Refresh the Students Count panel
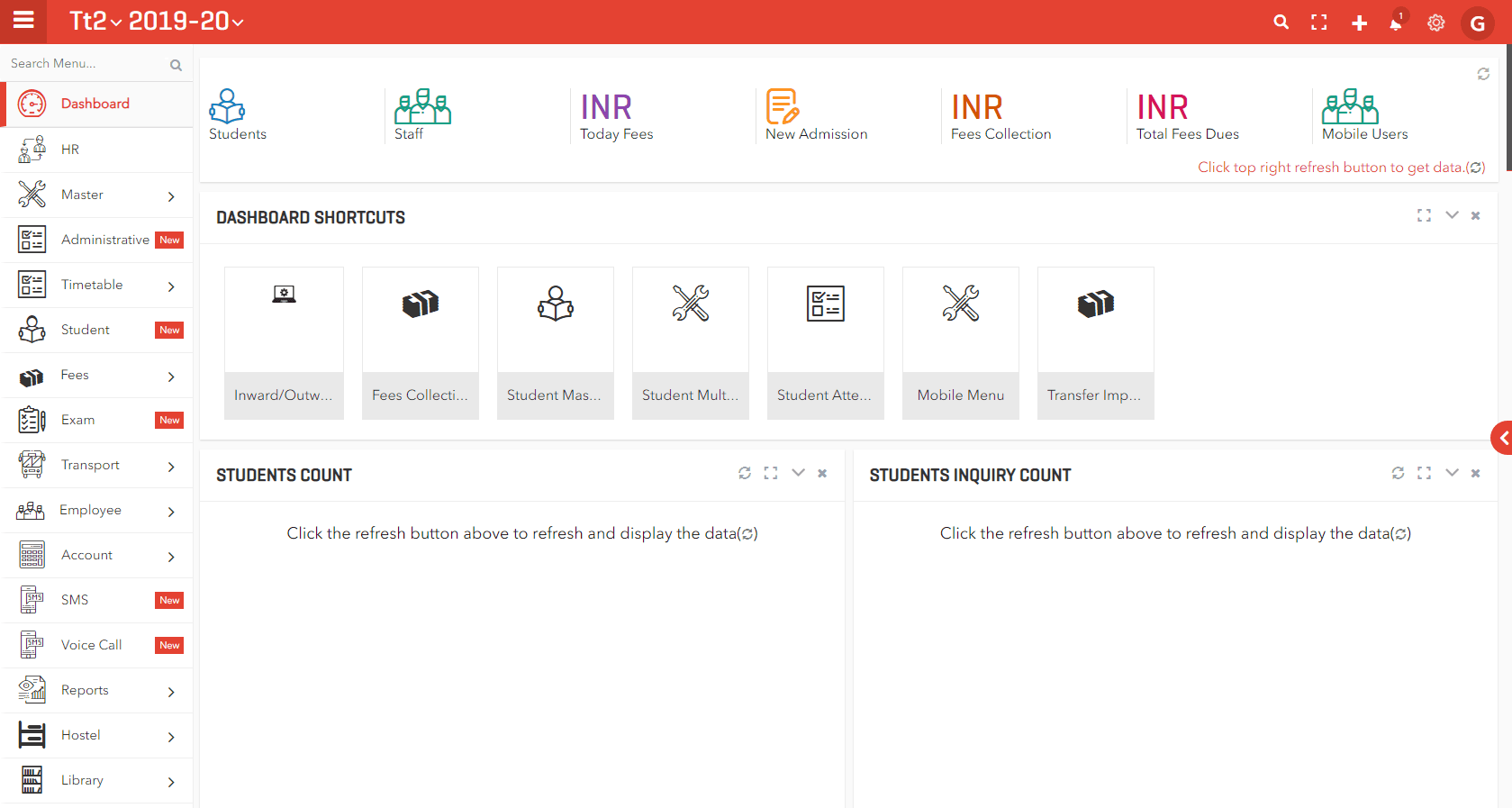This screenshot has width=1512, height=808. tap(745, 473)
